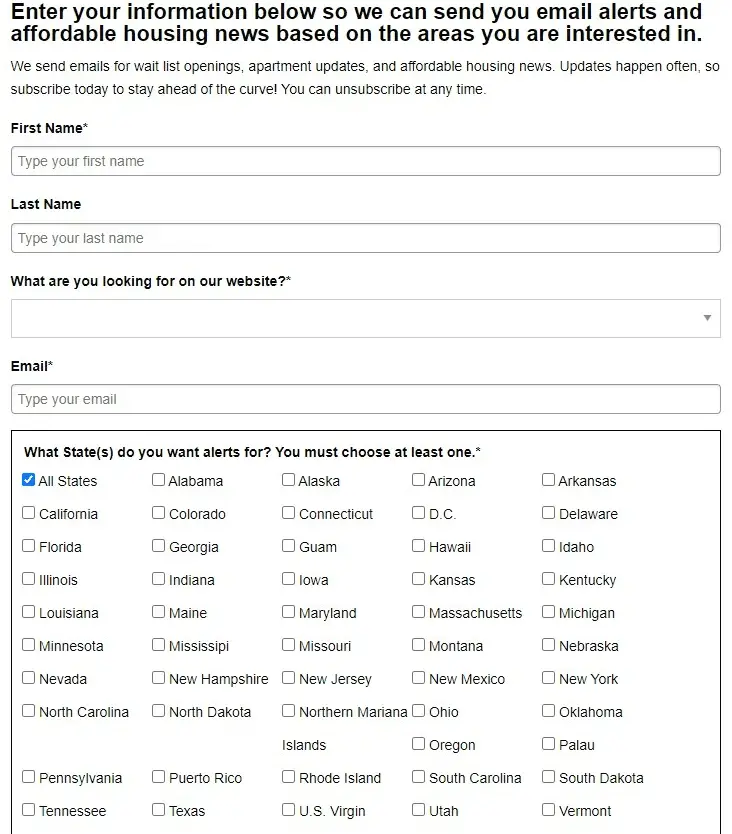
Task: Tick the Alaska checkbox
Action: pyautogui.click(x=289, y=480)
